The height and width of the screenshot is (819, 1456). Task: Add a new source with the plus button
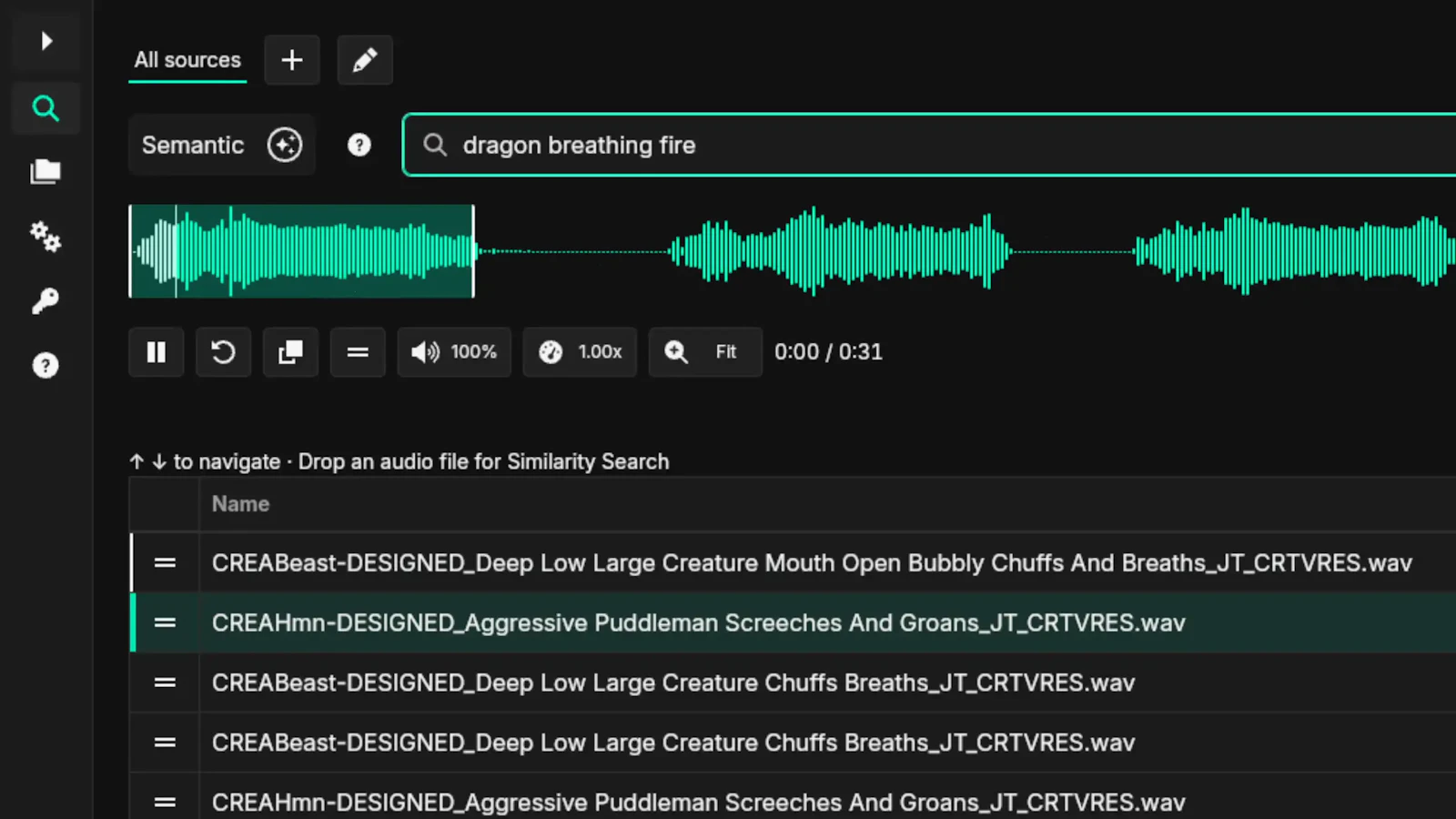pos(292,60)
